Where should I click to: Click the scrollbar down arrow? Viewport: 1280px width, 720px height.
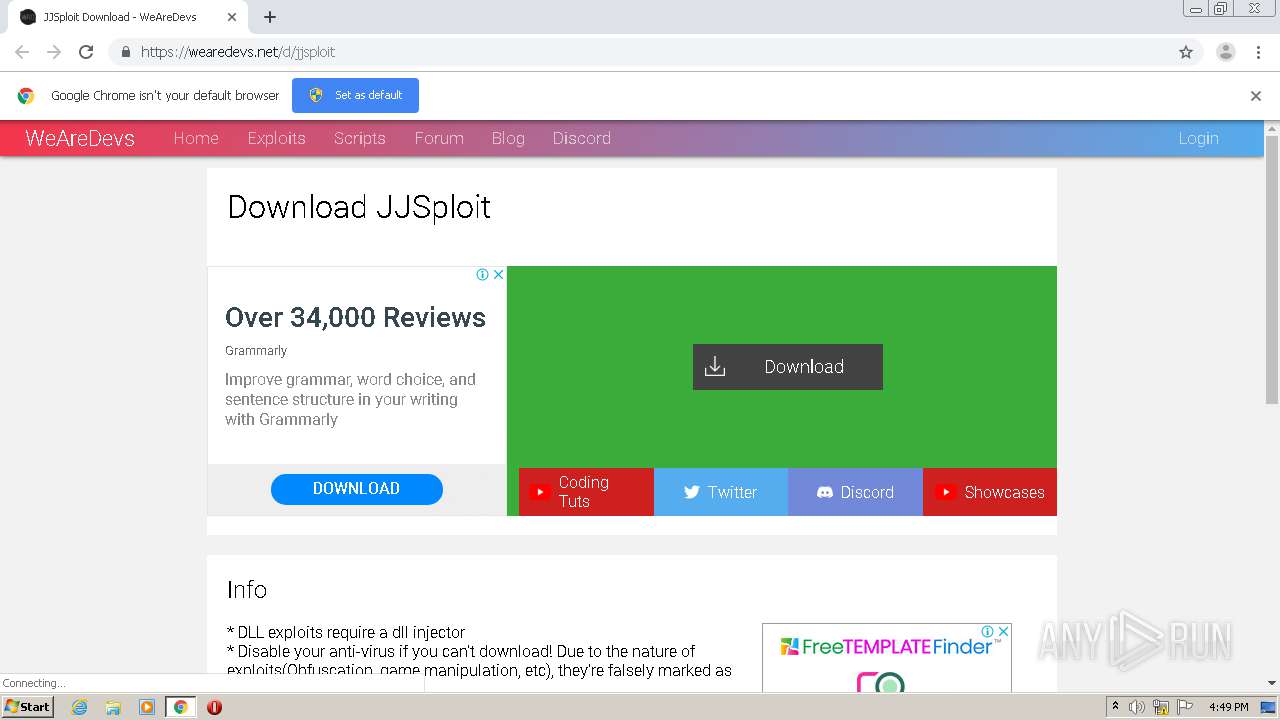click(1272, 683)
